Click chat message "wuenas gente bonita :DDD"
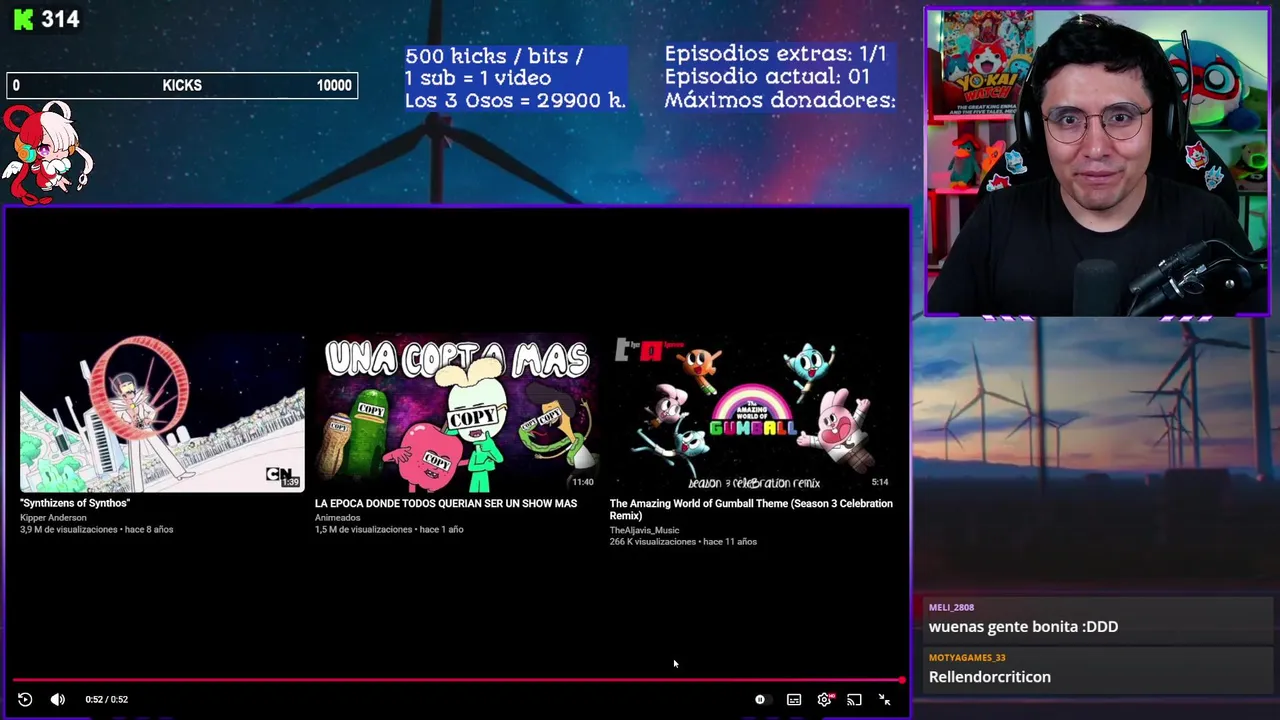Image resolution: width=1280 pixels, height=720 pixels. click(1023, 627)
